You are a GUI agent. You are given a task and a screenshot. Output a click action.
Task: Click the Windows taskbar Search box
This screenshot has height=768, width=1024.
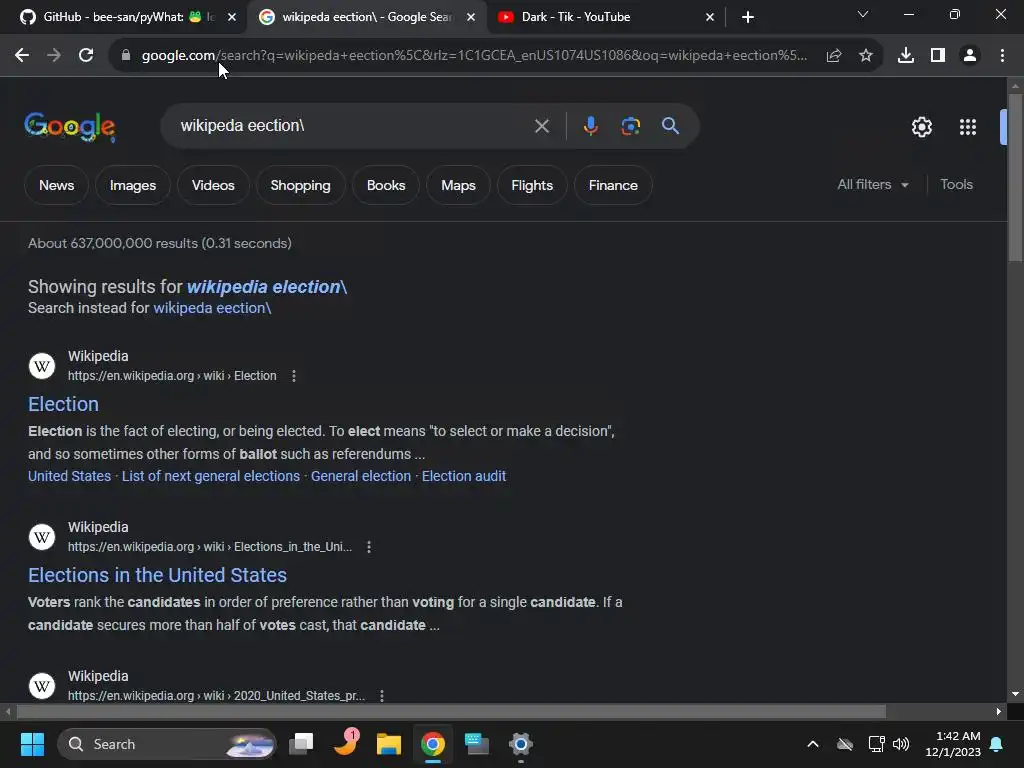point(167,744)
